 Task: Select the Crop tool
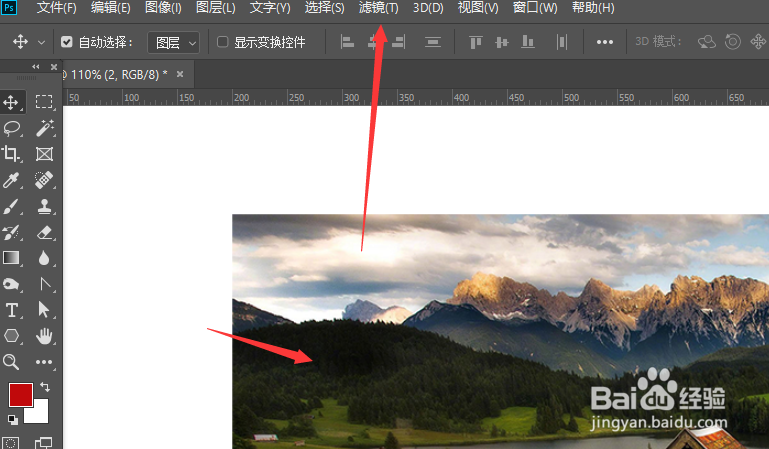pos(11,154)
